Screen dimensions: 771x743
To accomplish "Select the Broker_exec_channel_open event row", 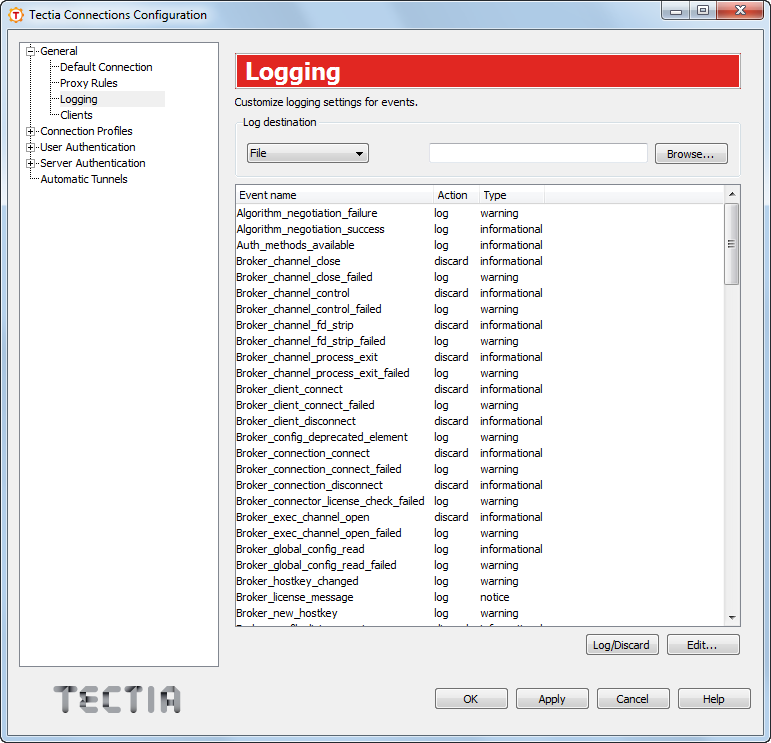I will coord(389,517).
